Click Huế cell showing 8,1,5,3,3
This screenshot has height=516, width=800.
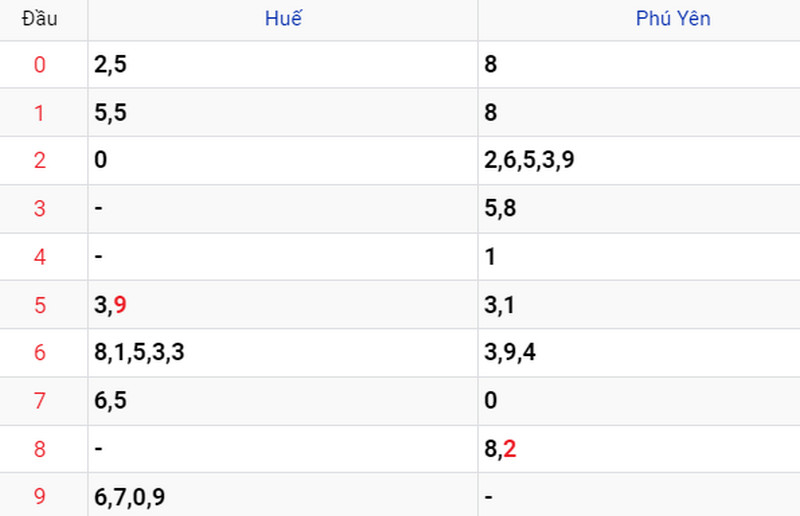(283, 353)
